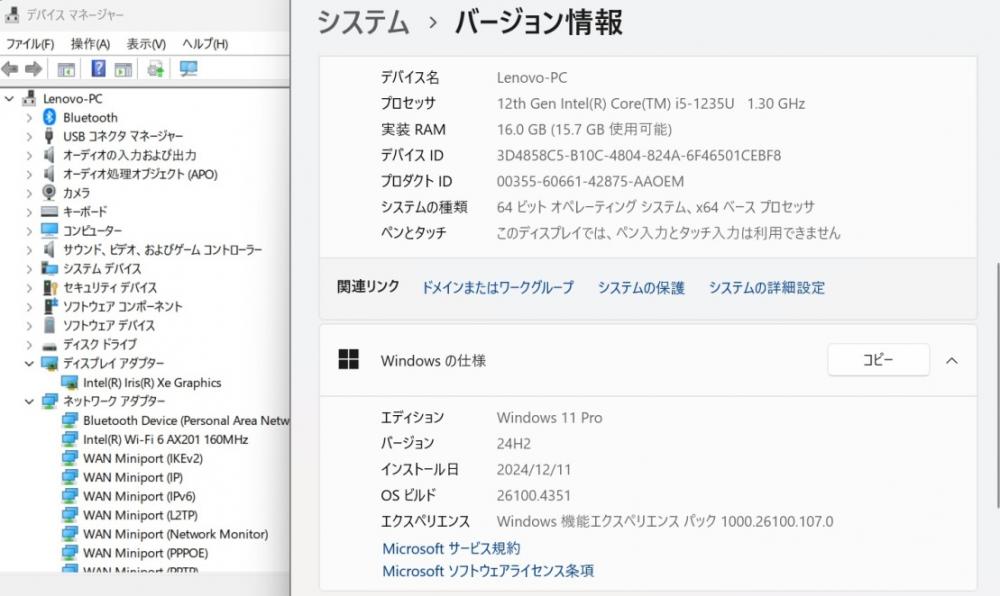Click the system type value starting "64 ビット"

(x=656, y=207)
